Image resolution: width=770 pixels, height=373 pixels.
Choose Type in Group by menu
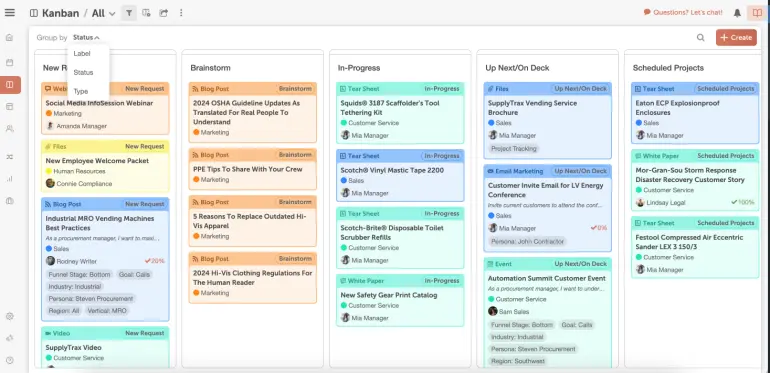(81, 91)
